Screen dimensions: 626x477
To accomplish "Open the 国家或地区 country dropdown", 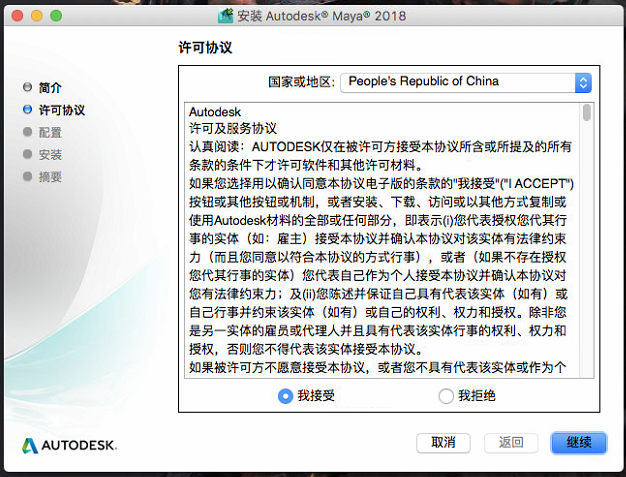I will pos(466,83).
